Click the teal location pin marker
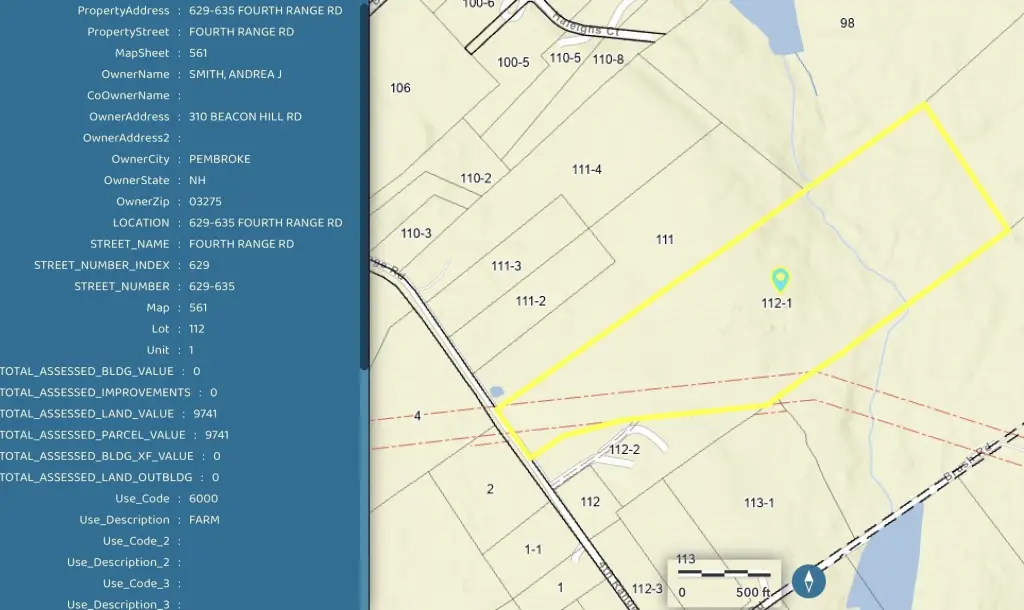Screen dimensions: 1024x610 point(780,279)
